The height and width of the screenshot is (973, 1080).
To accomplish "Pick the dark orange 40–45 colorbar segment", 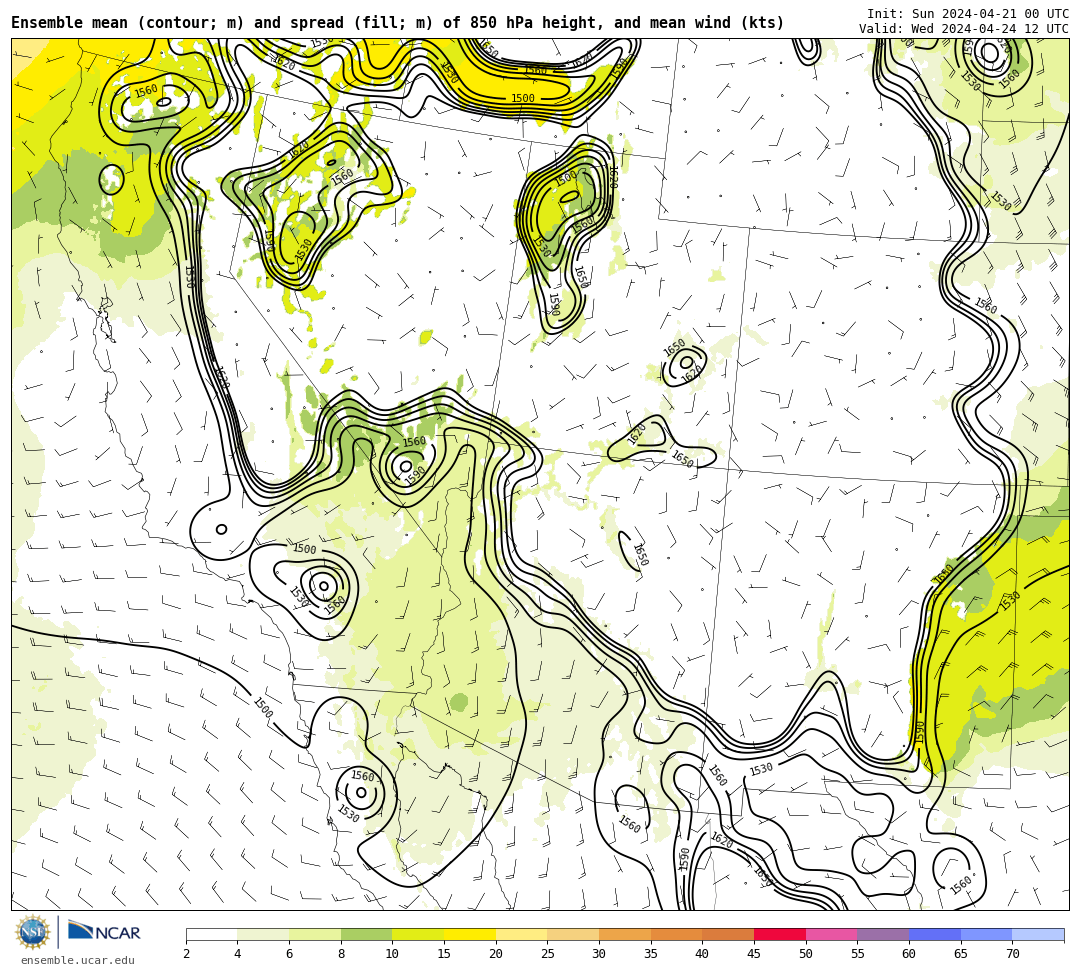I will point(728,934).
